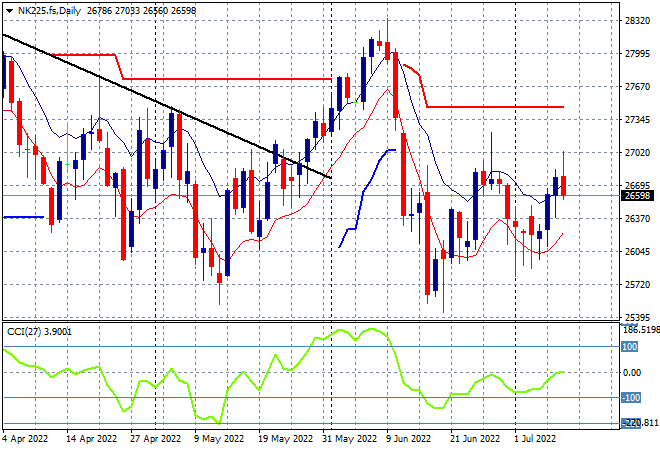Click the CCI -100 level label
The image size is (660, 450).
click(631, 397)
